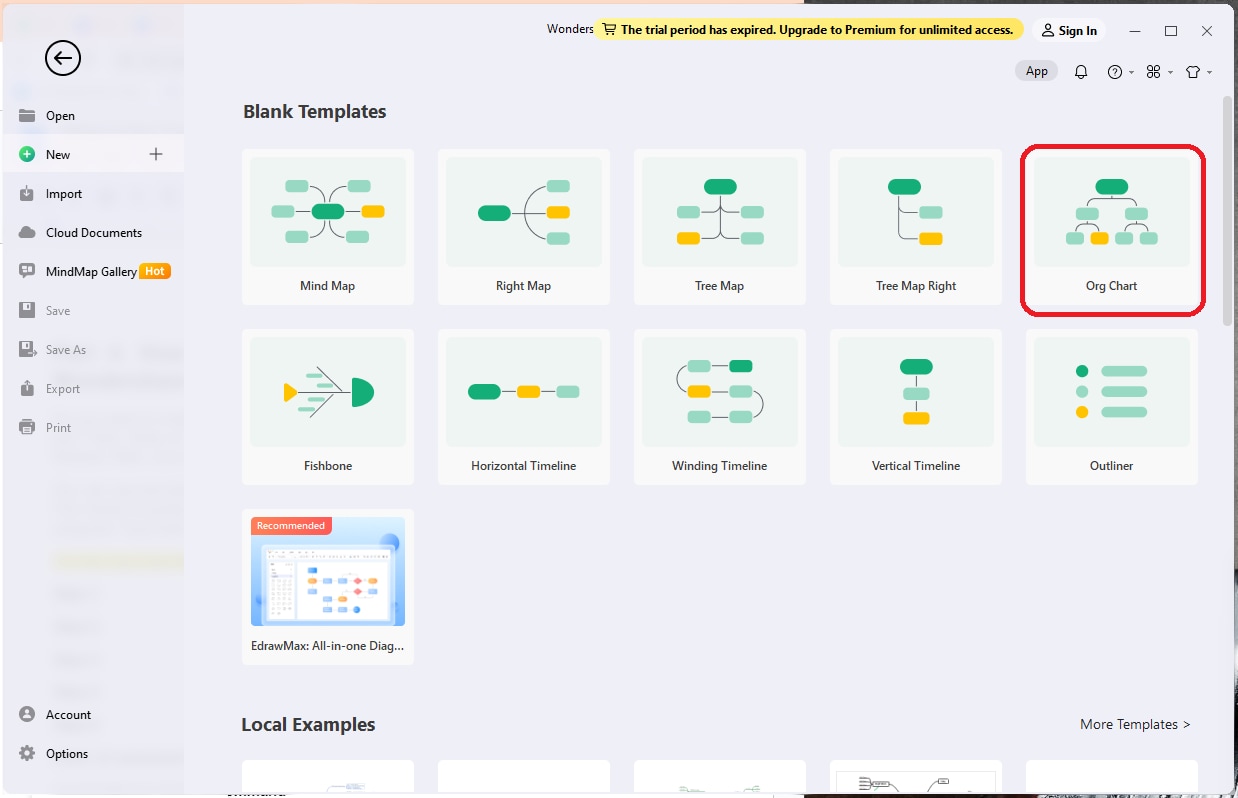Click the Sign In button
The height and width of the screenshot is (798, 1238).
point(1069,31)
